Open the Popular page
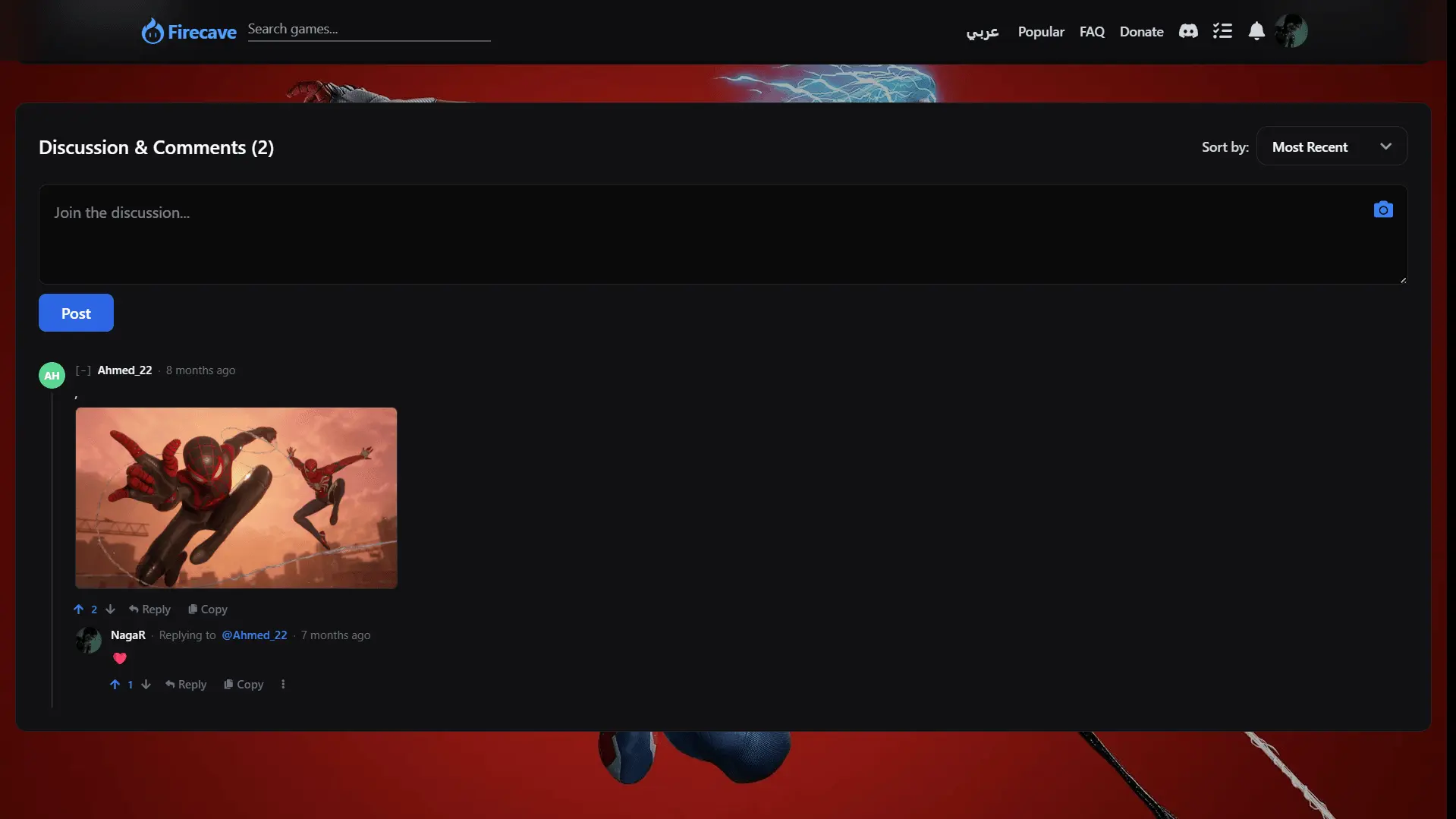 click(x=1041, y=32)
